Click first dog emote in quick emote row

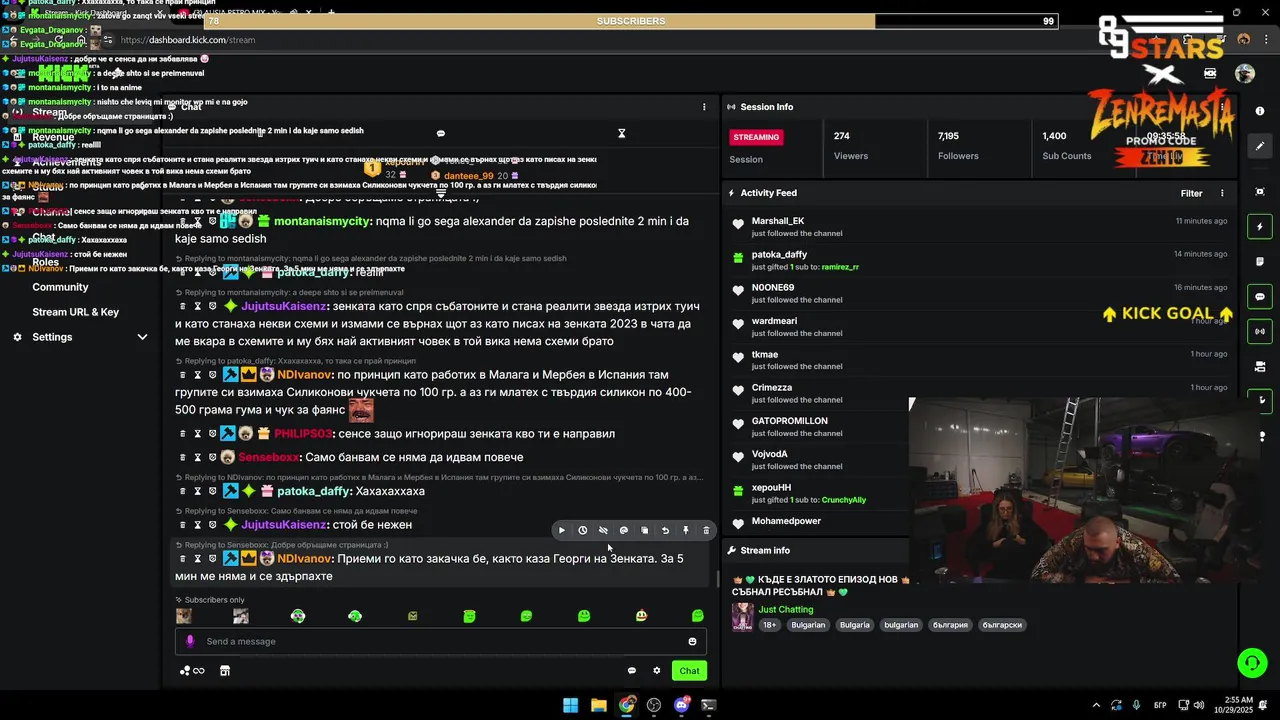[x=184, y=616]
